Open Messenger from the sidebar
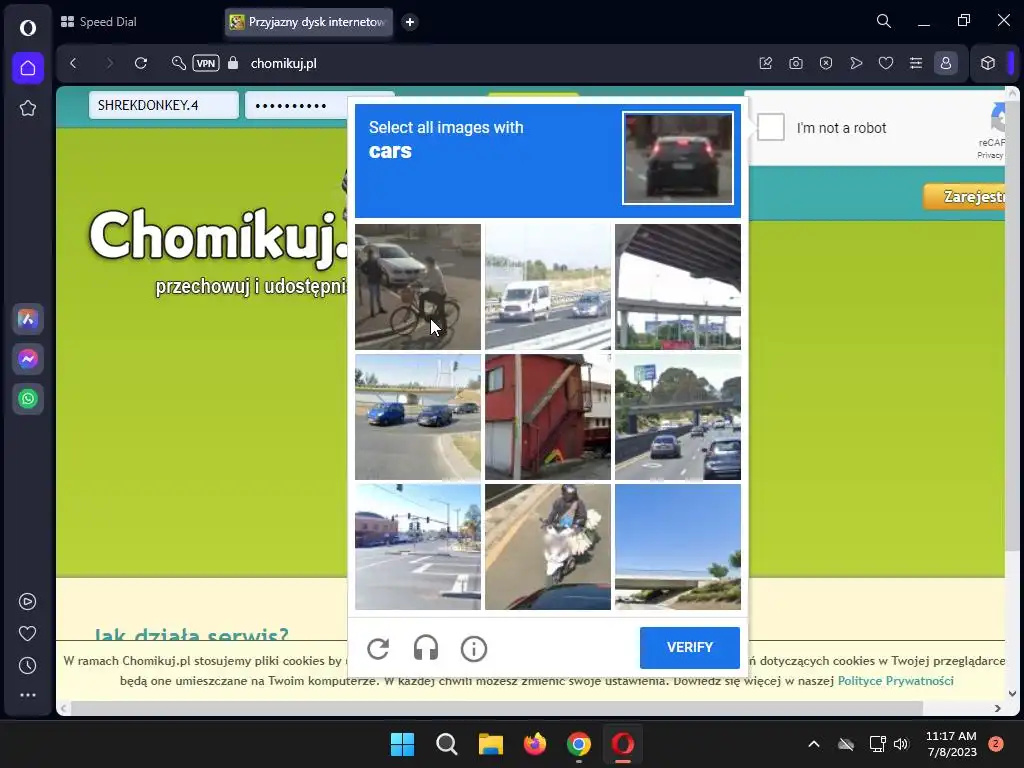Screen dimensions: 1024x768 [x=27, y=359]
